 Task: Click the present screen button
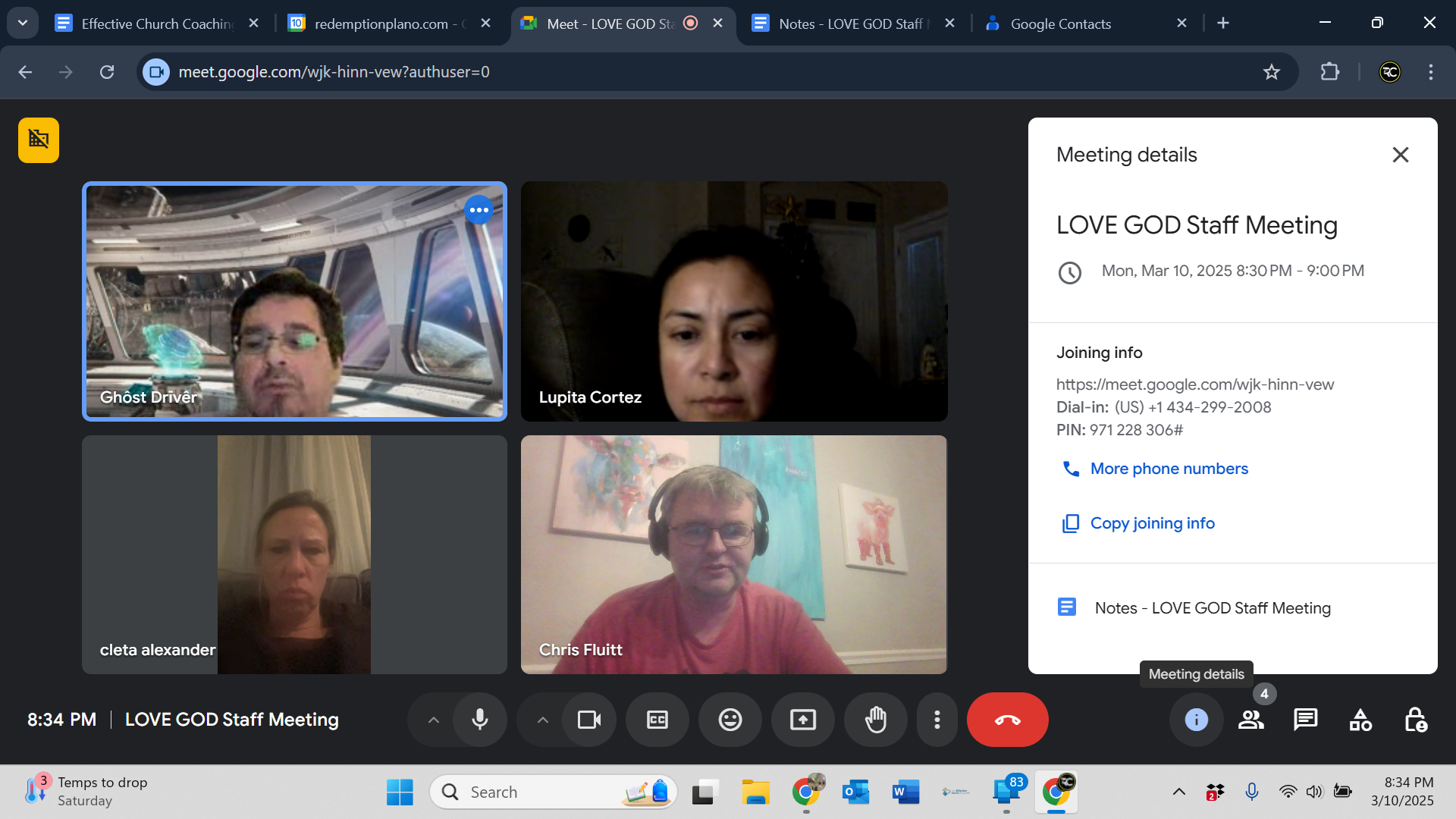pyautogui.click(x=802, y=720)
